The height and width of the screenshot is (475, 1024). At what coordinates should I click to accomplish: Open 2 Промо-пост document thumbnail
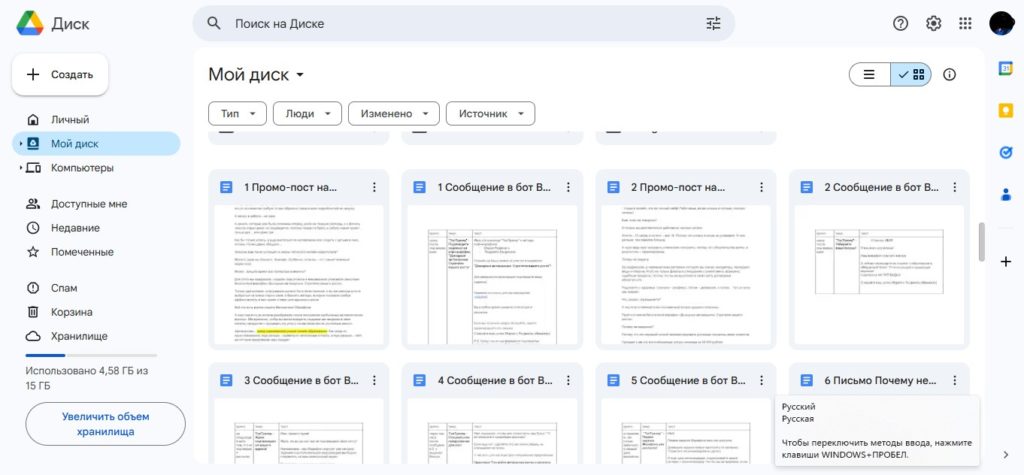[x=686, y=275]
